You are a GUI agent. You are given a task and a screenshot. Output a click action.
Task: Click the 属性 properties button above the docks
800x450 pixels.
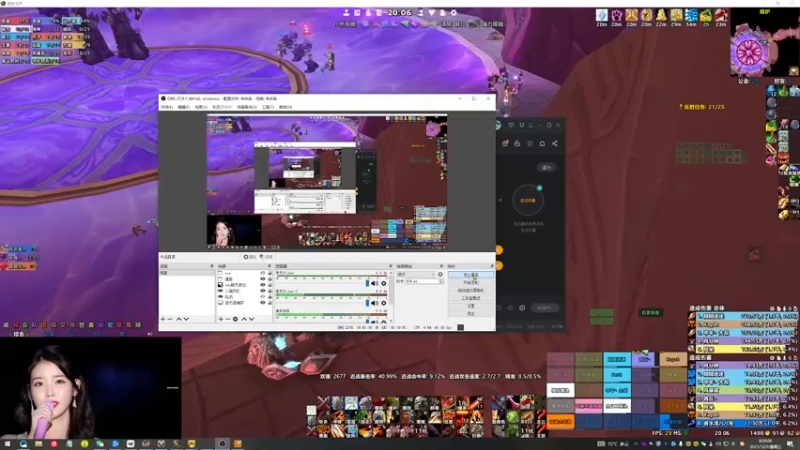pyautogui.click(x=249, y=257)
